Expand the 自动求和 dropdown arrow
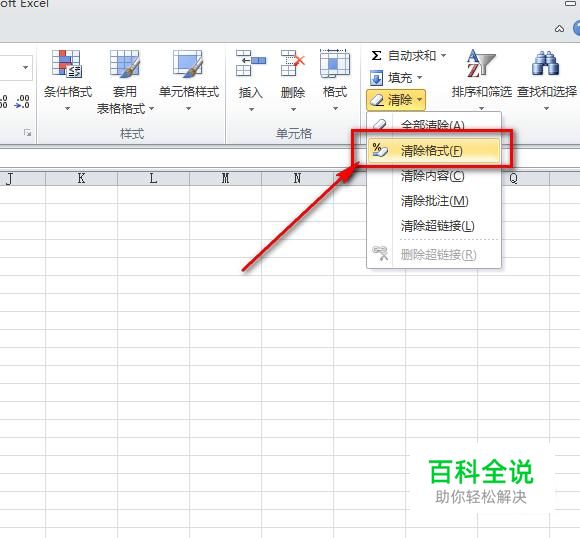The width and height of the screenshot is (580, 538). point(443,56)
